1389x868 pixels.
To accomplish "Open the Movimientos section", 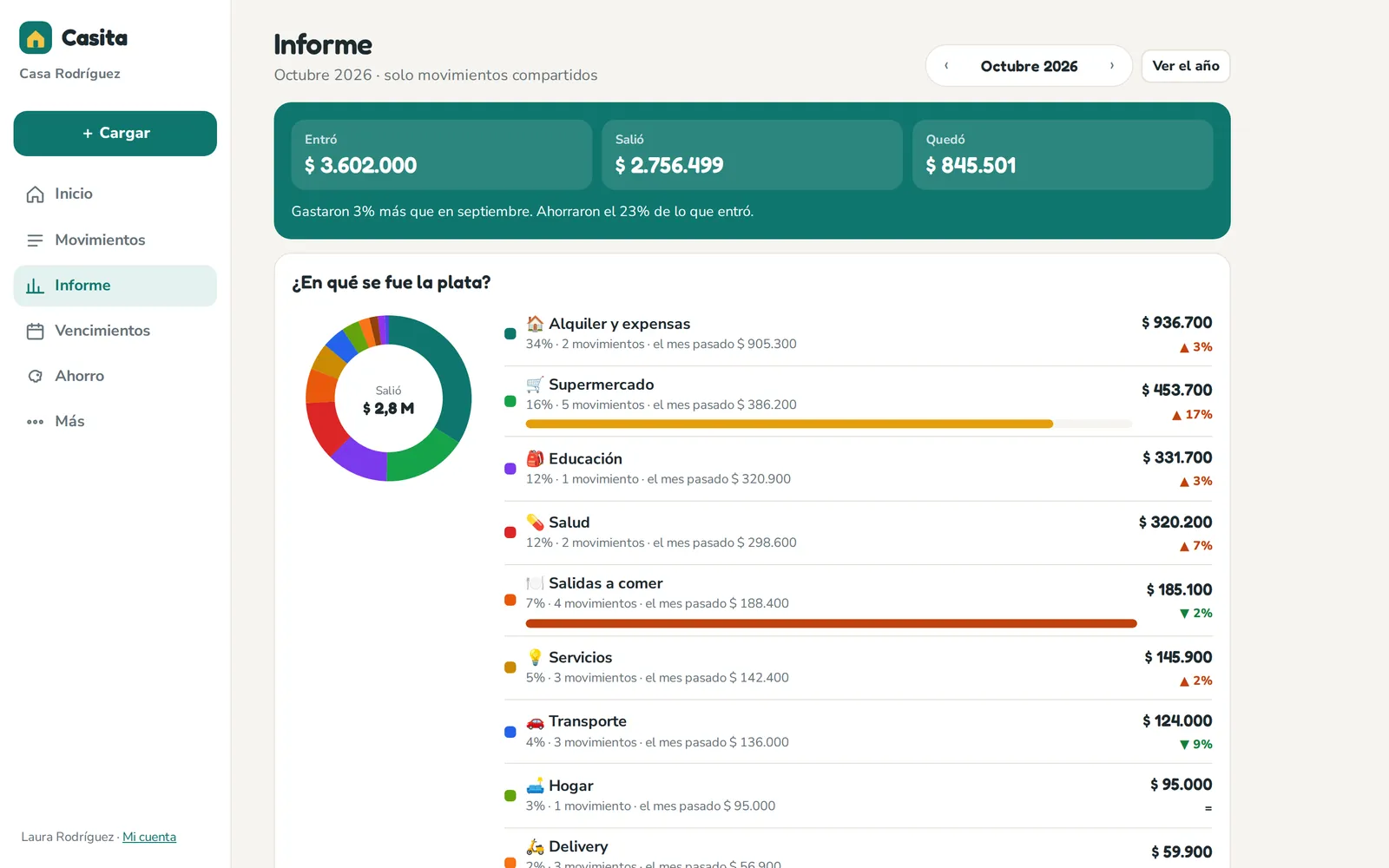I will point(115,240).
